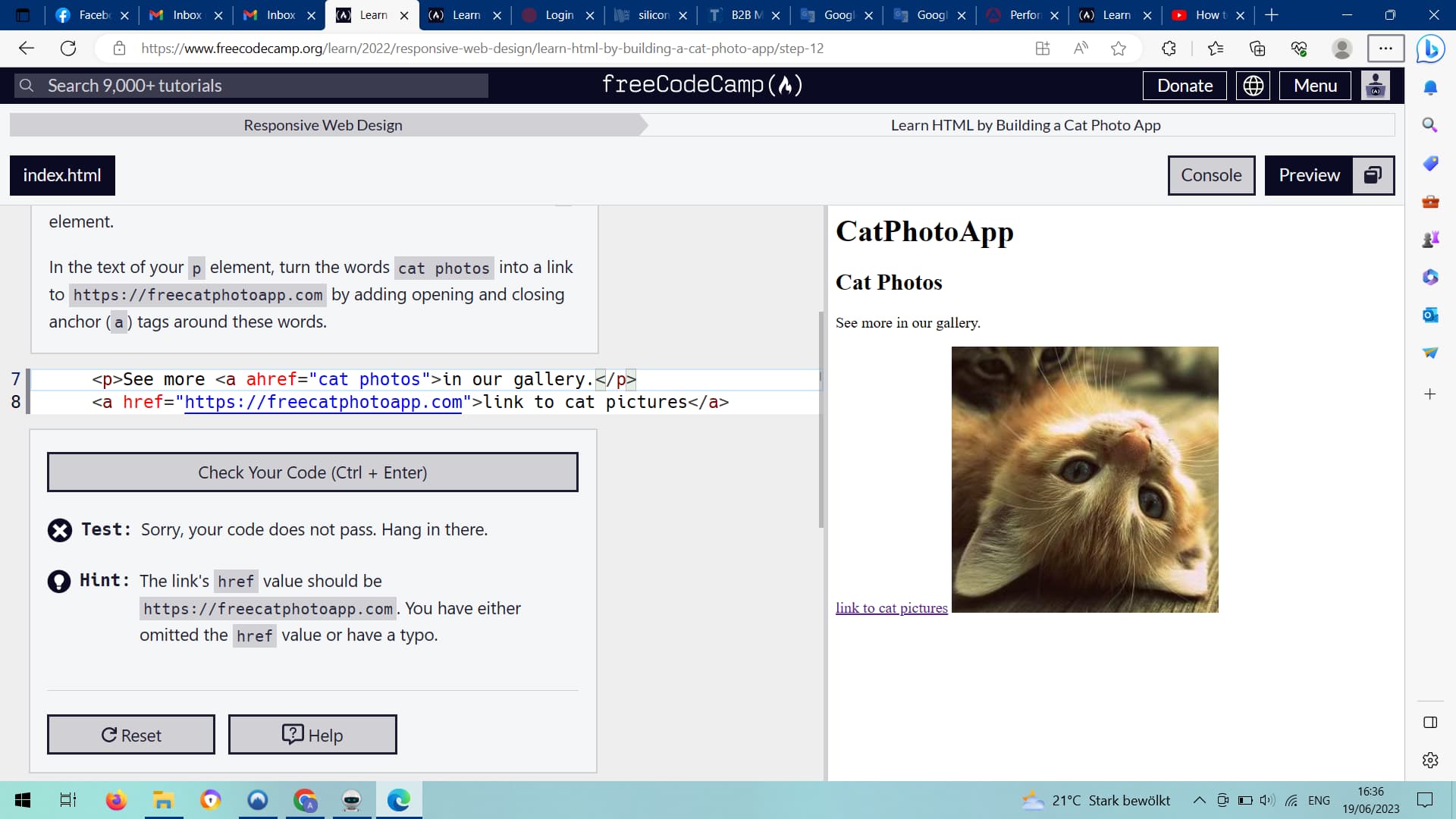Toggle the Console pane
The image size is (1456, 819).
(1211, 175)
